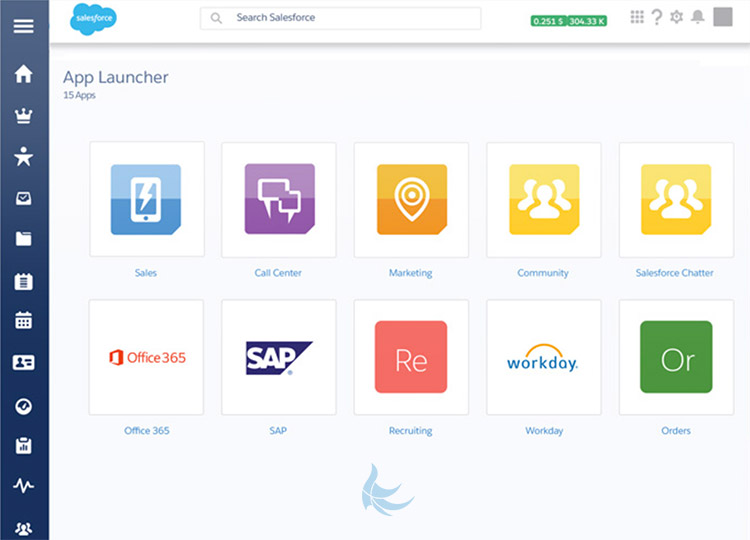Click the Recruiting link label

[410, 430]
